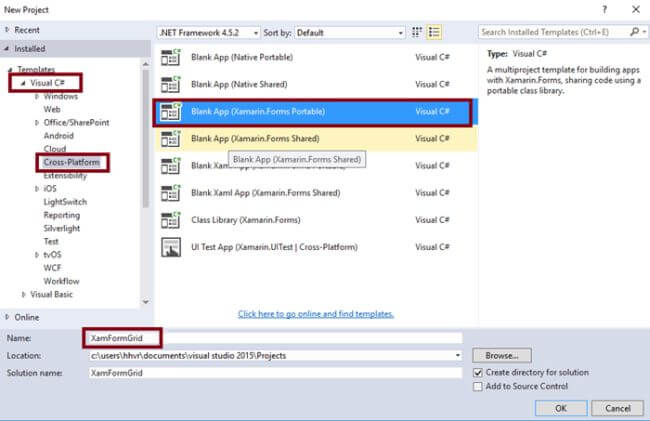
Task: Collapse the Installed section
Action: 7,48
